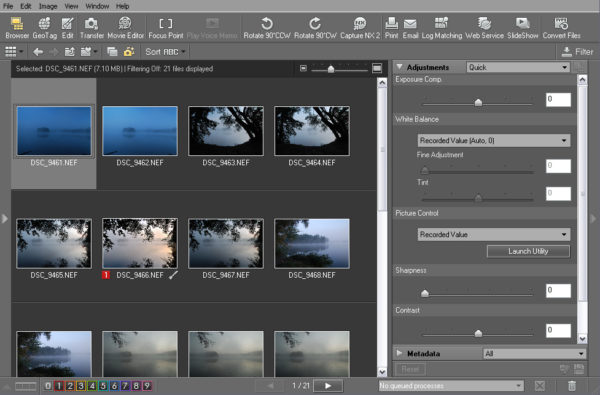Open the View menu
This screenshot has height=395, width=600.
[71, 6]
